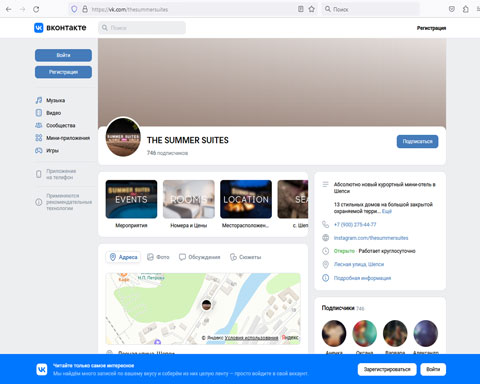This screenshot has width=480, height=384.
Task: Switch to the Фото tab
Action: 158,257
